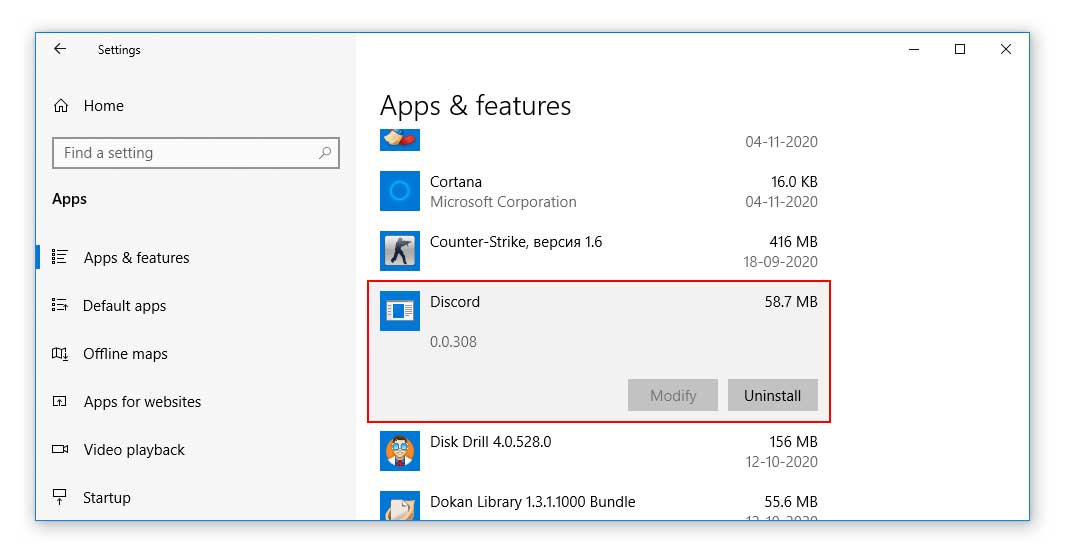Screen dimensions: 1065x558
Task: Go back with the Settings back arrow
Action: [60, 49]
